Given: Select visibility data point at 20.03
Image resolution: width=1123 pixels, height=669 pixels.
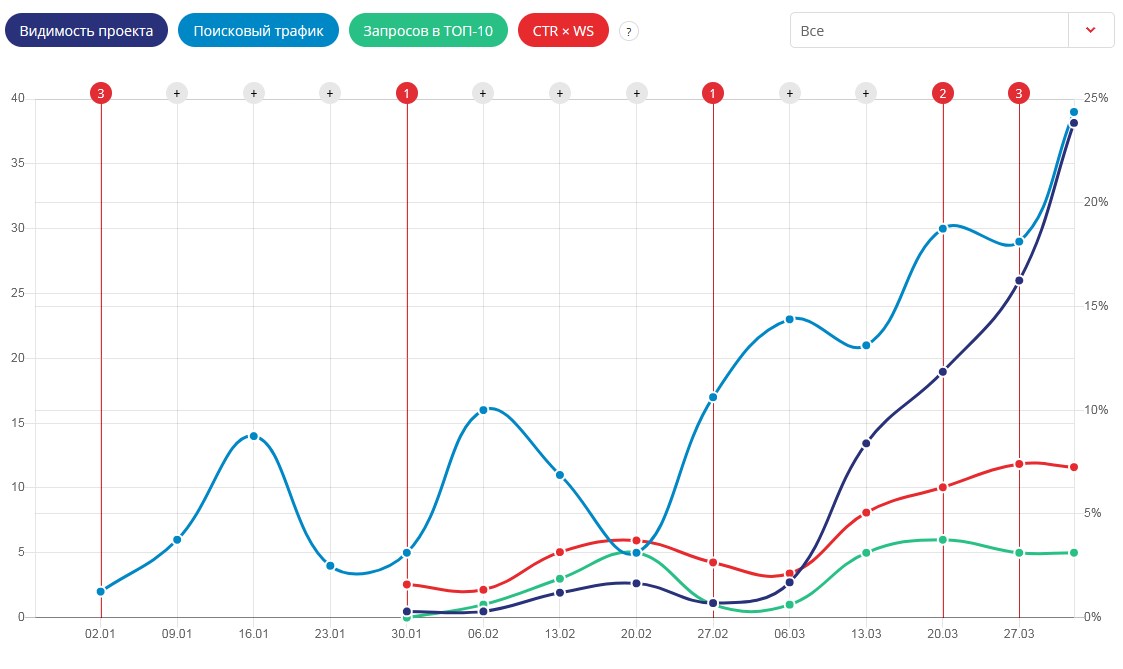Looking at the screenshot, I should 943,372.
